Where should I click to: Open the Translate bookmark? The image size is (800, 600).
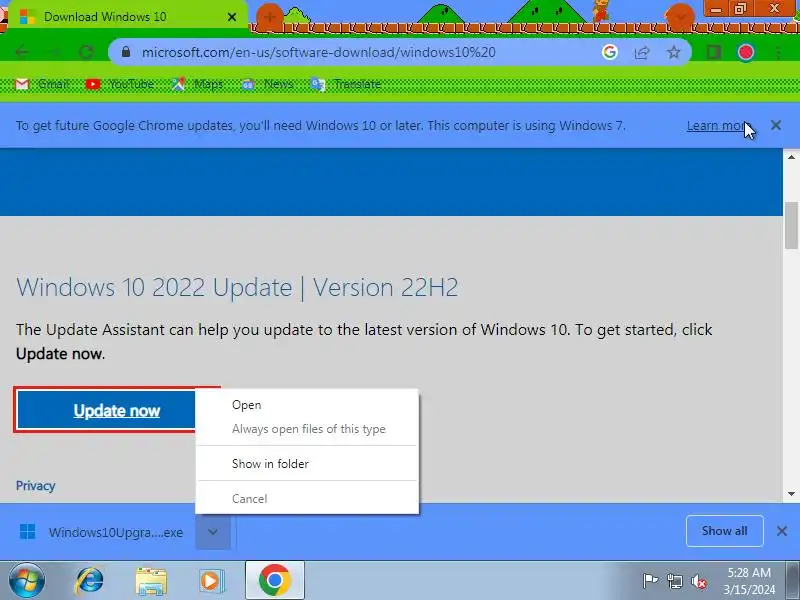click(x=346, y=84)
